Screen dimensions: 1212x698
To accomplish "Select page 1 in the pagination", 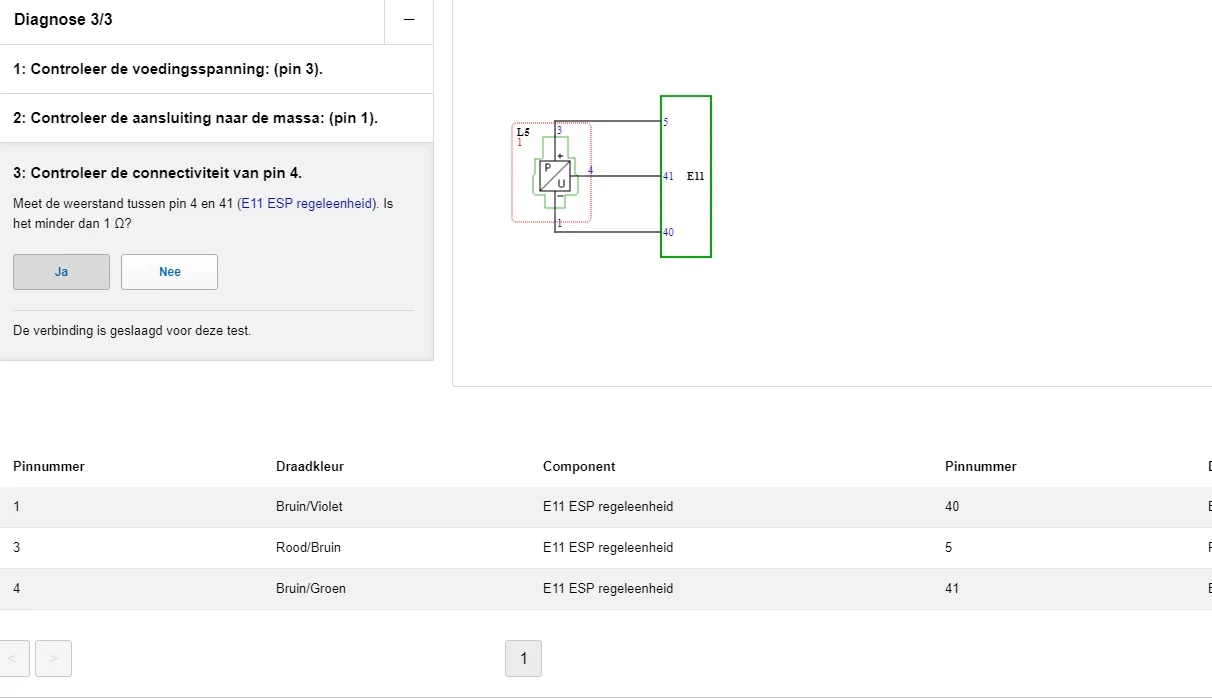I will coord(523,658).
